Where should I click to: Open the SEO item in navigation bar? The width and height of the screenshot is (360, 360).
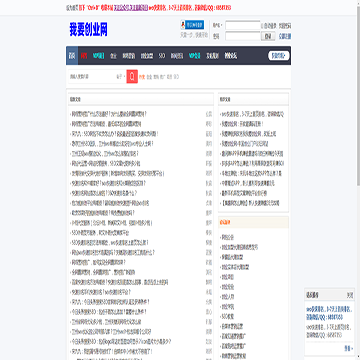pyautogui.click(x=162, y=56)
